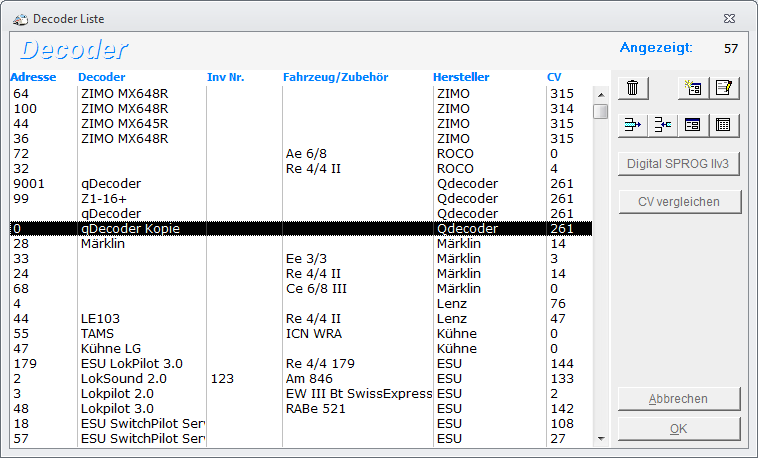The height and width of the screenshot is (458, 758).
Task: Switch to the form view icon
Action: 693,125
